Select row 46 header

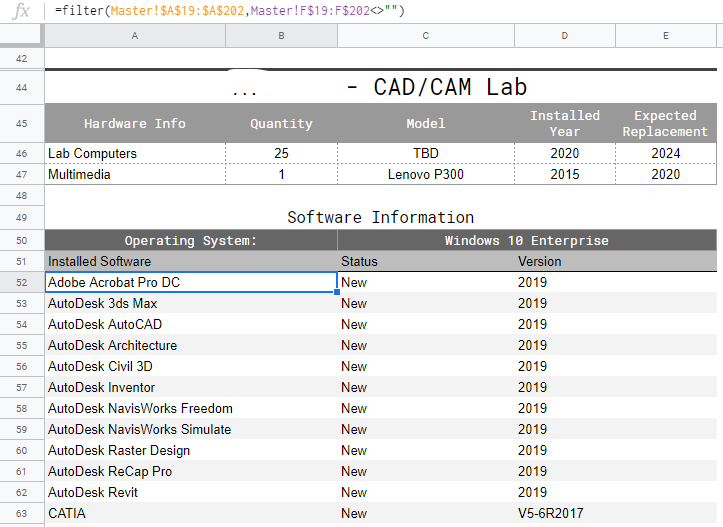tap(22, 153)
